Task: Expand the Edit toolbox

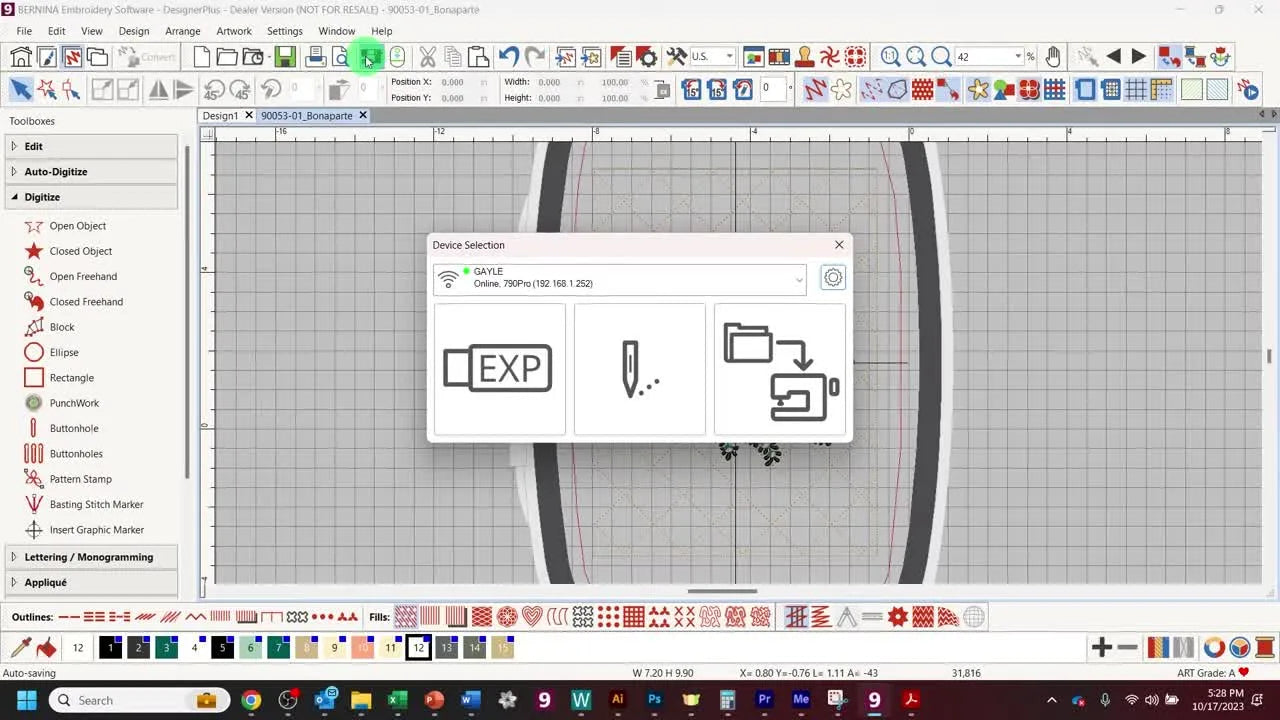Action: [x=92, y=146]
